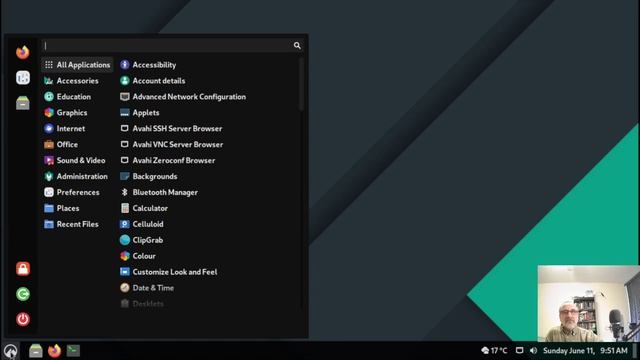Click the Accessibility app icon
The image size is (640, 360).
125,65
